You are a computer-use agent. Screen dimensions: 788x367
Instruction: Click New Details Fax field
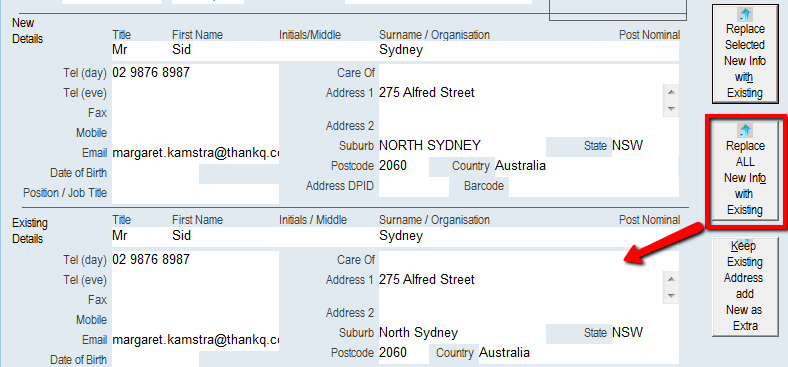195,113
